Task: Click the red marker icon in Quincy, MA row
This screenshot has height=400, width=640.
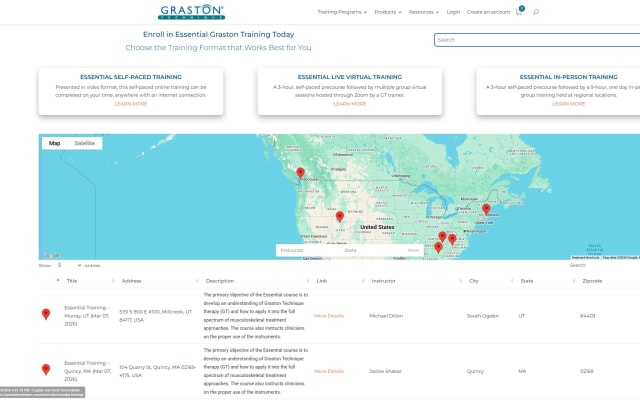Action: pos(46,369)
